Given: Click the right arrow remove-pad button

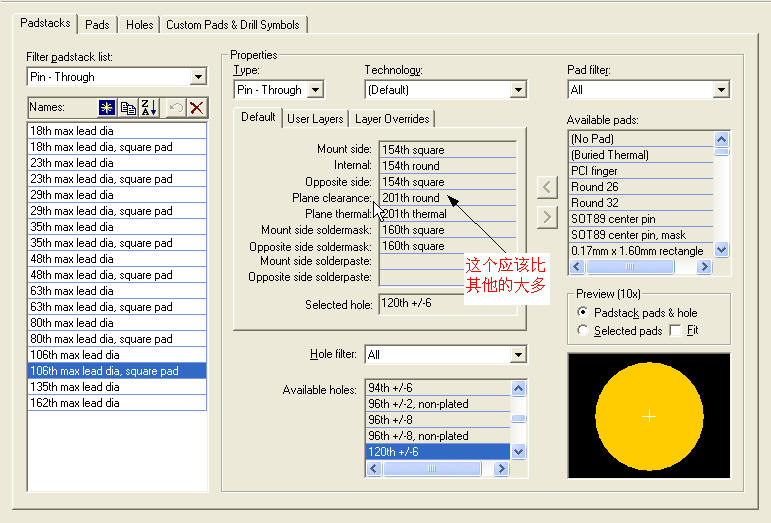Looking at the screenshot, I should point(546,216).
